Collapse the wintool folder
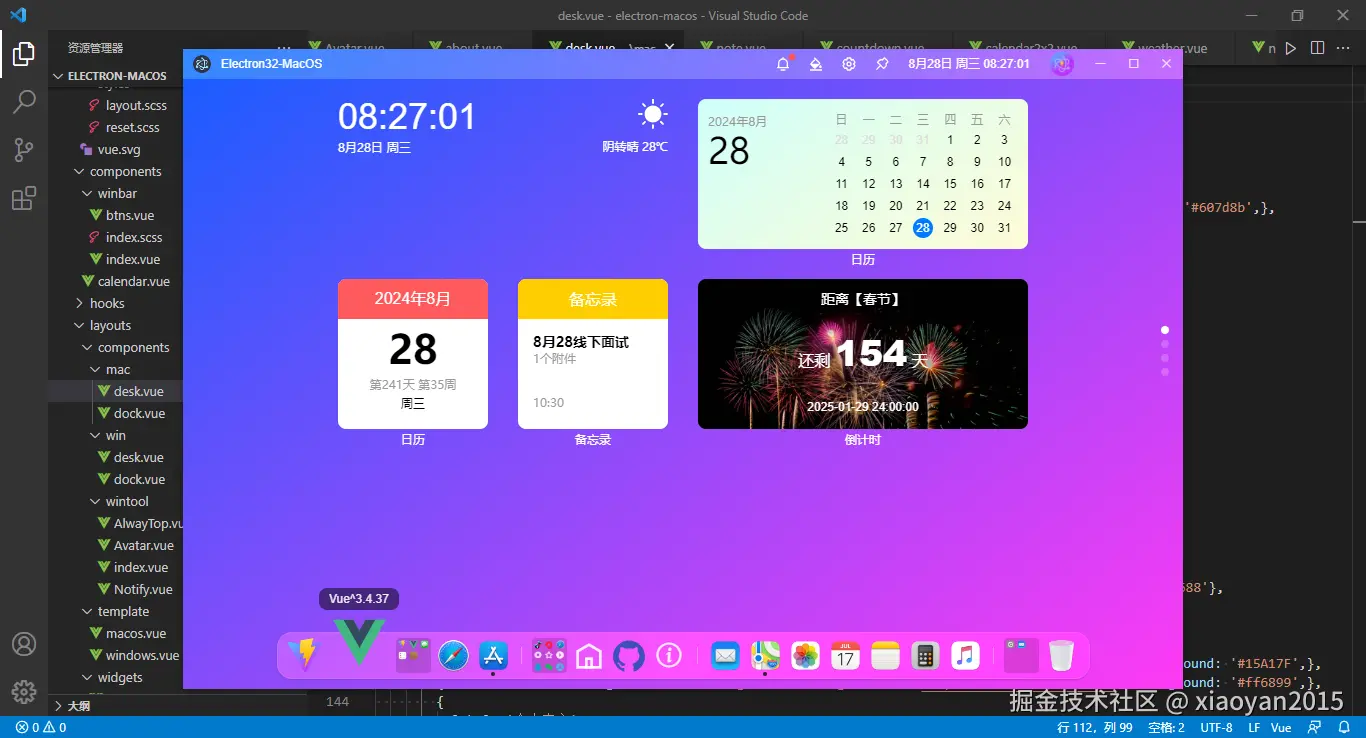1366x738 pixels. click(126, 501)
